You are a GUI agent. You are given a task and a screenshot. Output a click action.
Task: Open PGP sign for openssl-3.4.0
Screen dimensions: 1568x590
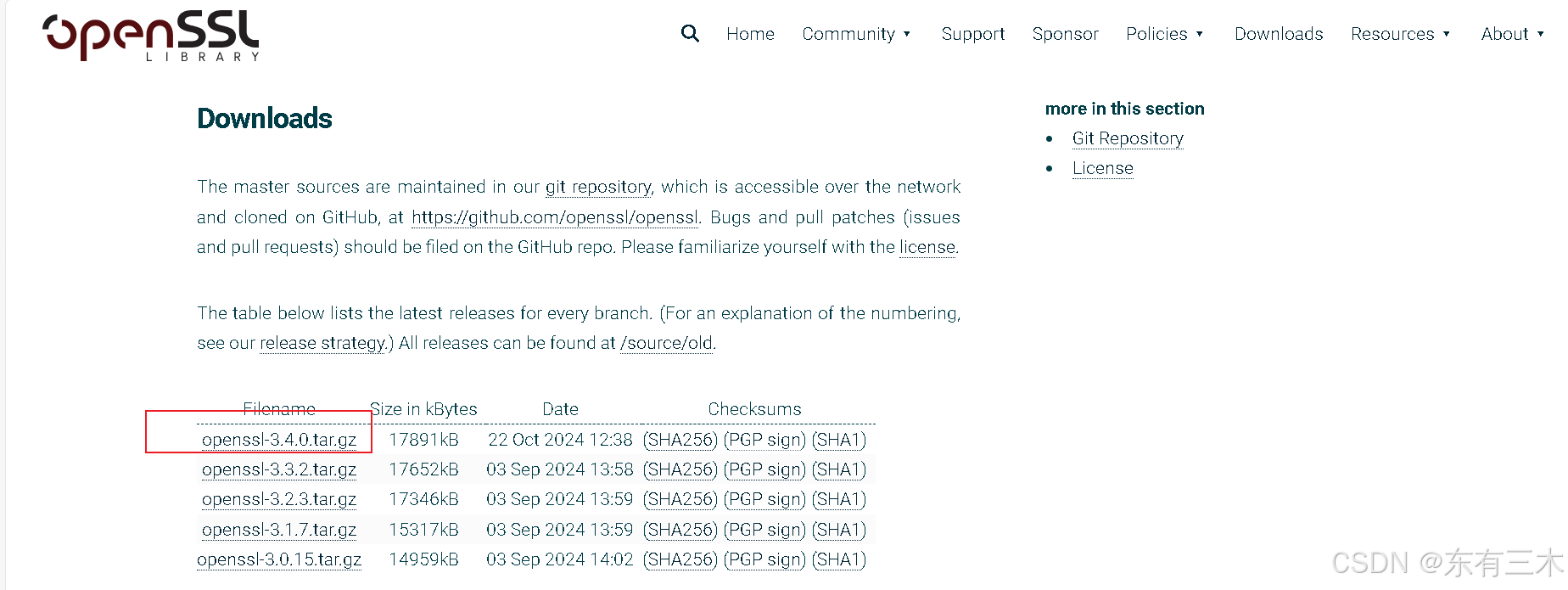tap(764, 440)
